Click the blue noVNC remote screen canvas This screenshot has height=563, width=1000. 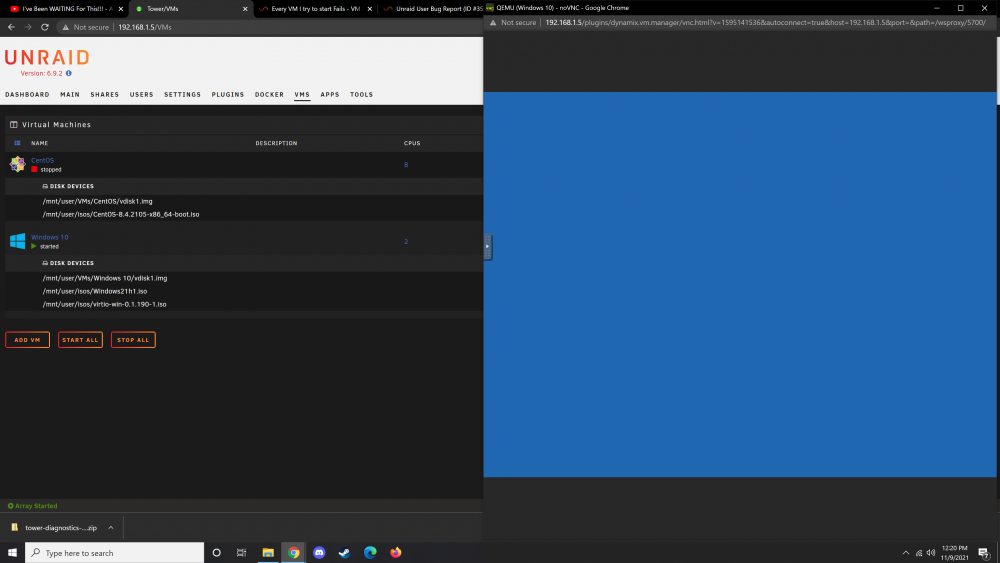[740, 284]
